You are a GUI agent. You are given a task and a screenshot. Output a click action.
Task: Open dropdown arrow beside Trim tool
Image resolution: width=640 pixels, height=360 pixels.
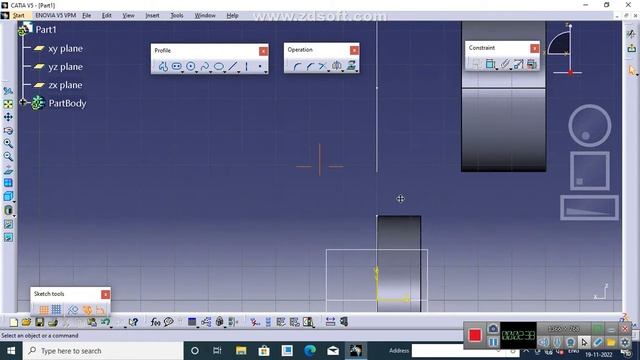coord(329,71)
